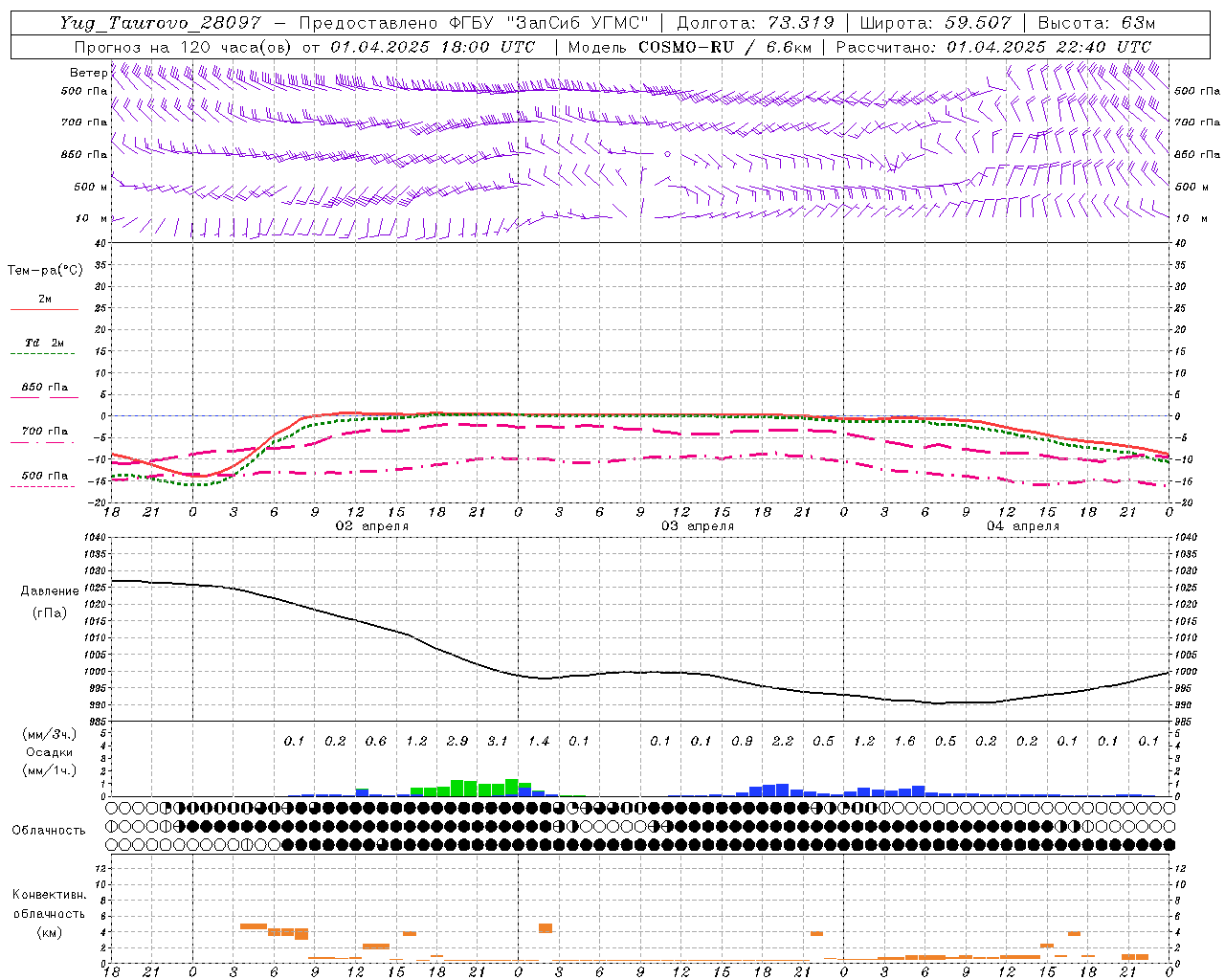Click the Ветер panel label
This screenshot has height=980, width=1225.
coord(88,73)
